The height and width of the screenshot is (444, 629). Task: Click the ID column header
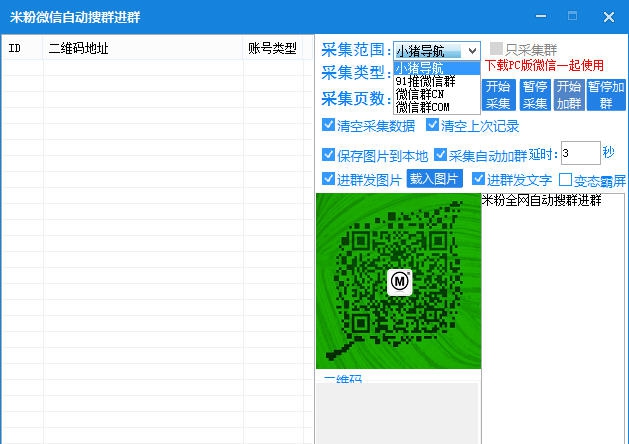pyautogui.click(x=22, y=48)
